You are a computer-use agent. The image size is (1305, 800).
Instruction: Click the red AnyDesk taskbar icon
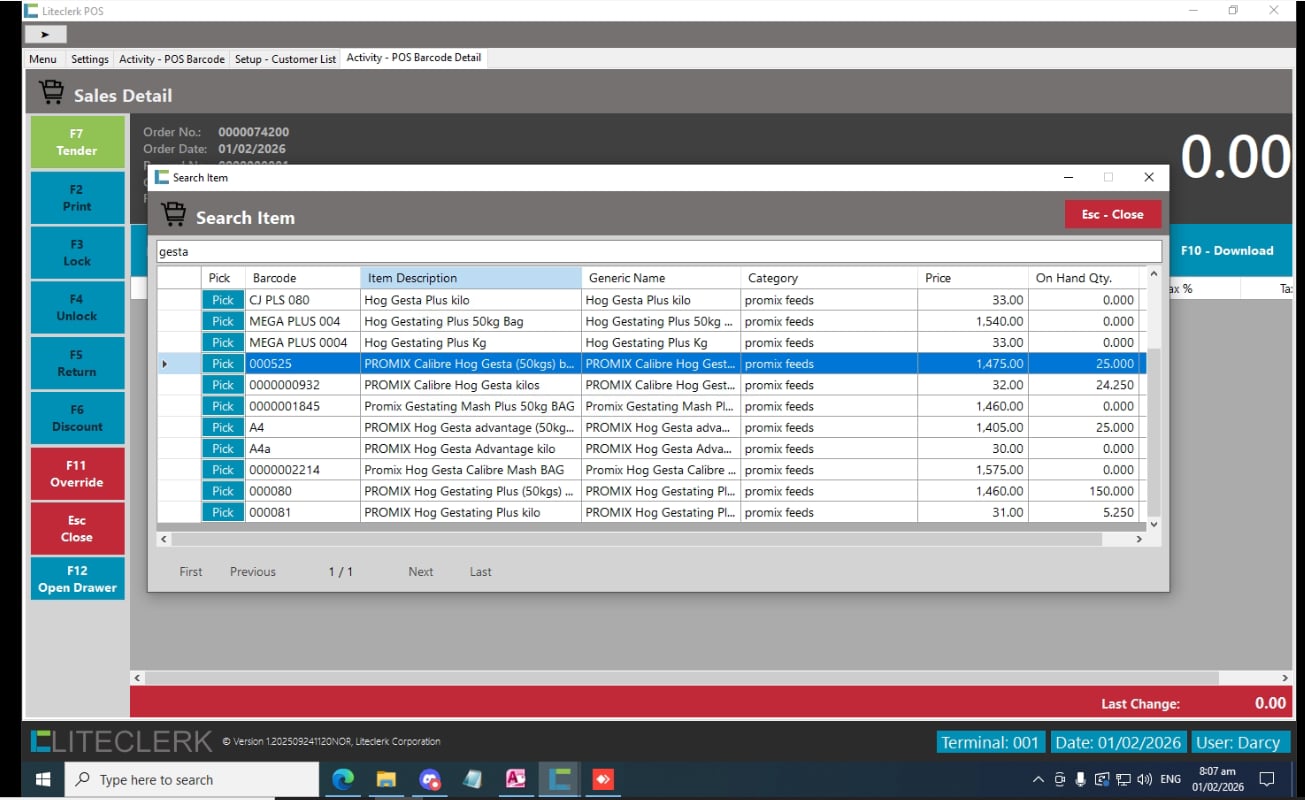pos(603,780)
